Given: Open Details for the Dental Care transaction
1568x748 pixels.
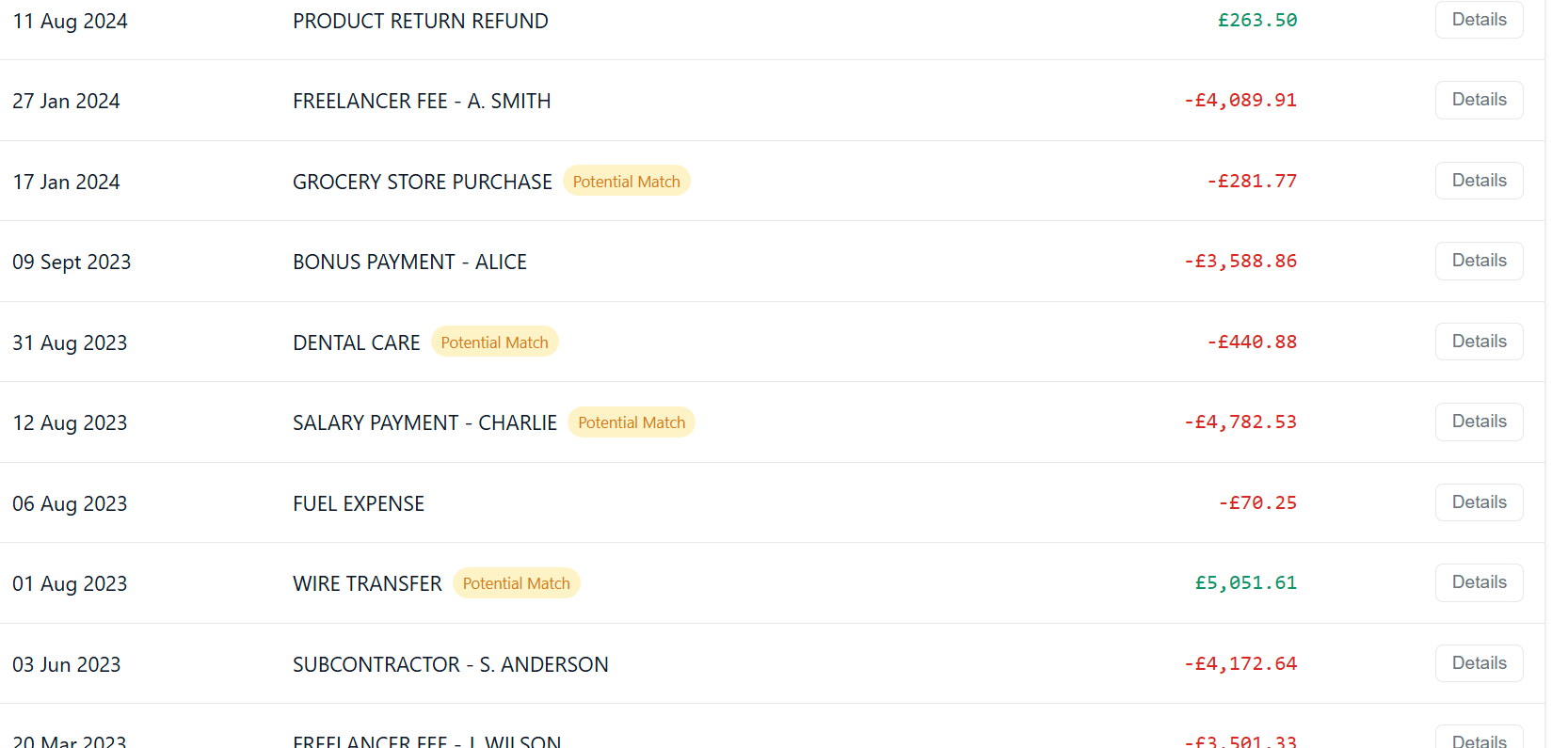Looking at the screenshot, I should click(1479, 342).
